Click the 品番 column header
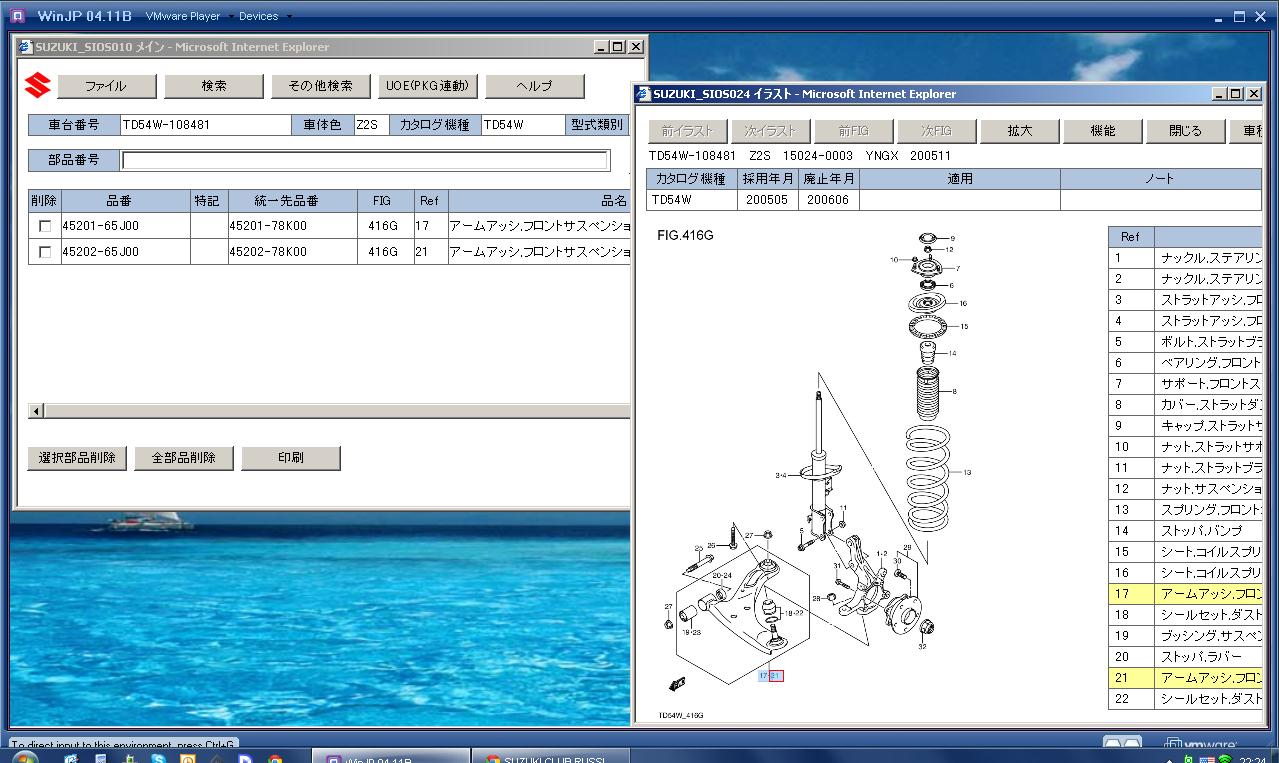 (126, 201)
